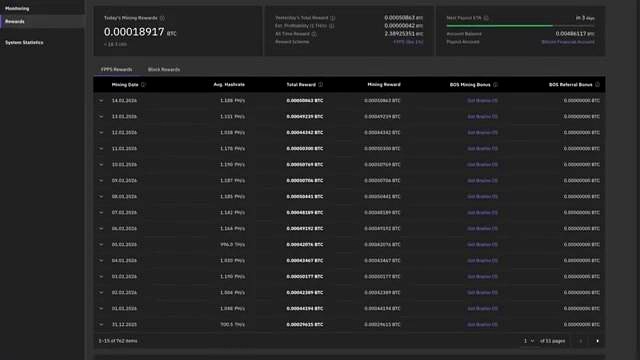640x360 pixels.
Task: Click items count text at table footer
Action: coord(118,341)
